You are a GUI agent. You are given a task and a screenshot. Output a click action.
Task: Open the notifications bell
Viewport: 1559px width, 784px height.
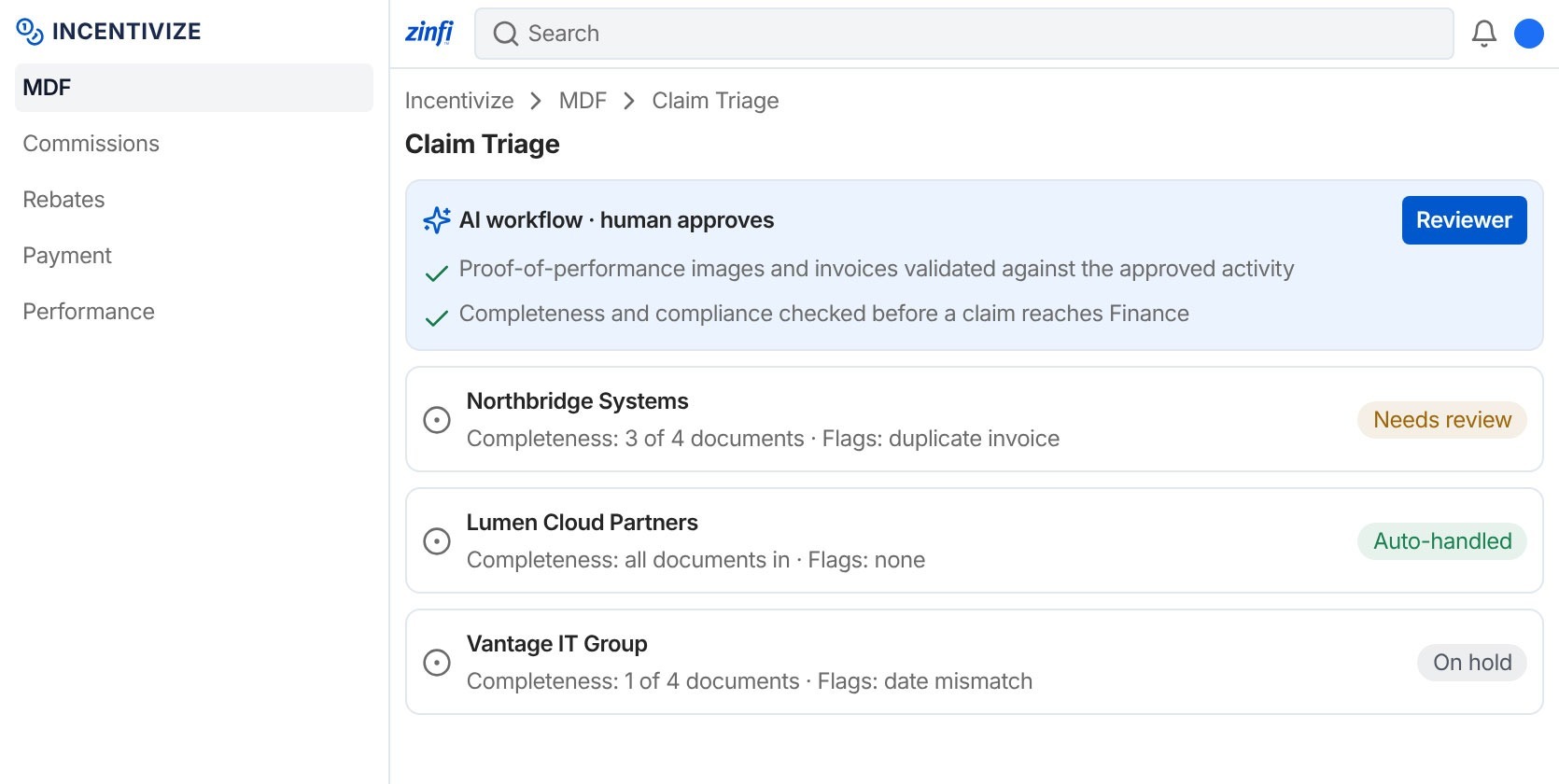pos(1484,34)
